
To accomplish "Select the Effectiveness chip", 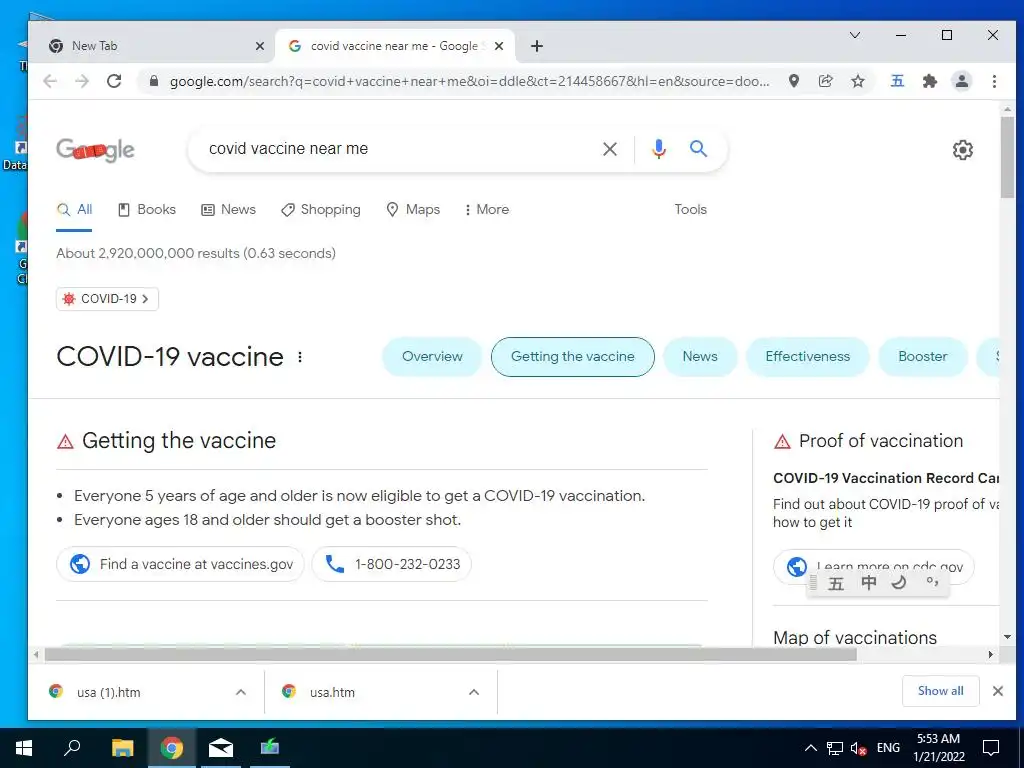I will point(807,357).
